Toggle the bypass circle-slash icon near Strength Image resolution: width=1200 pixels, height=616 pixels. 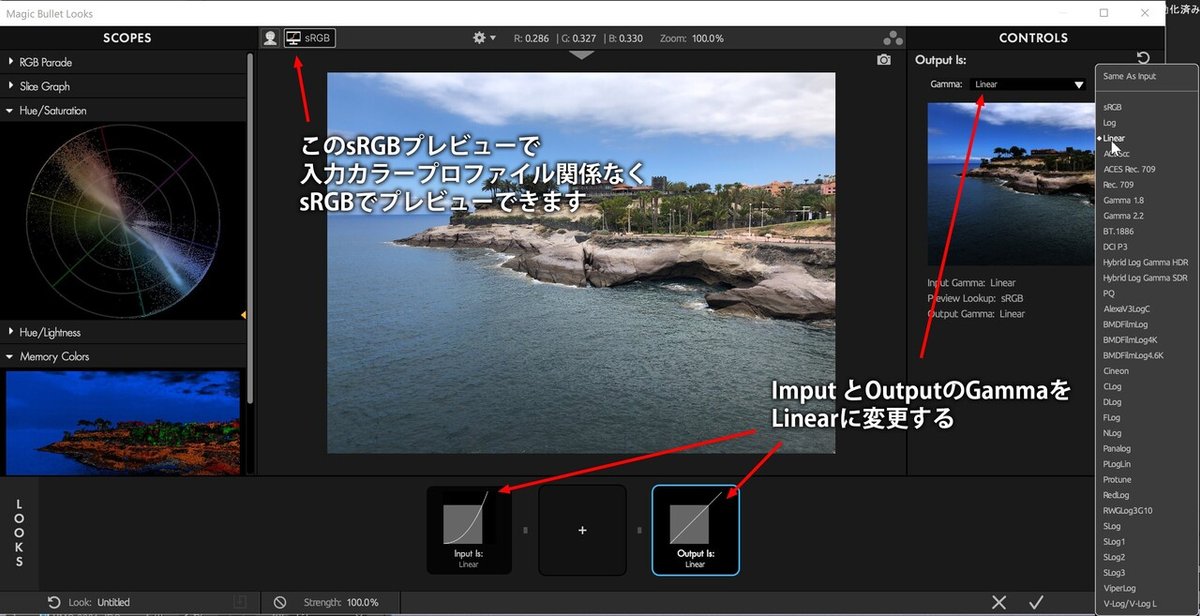pyautogui.click(x=280, y=602)
